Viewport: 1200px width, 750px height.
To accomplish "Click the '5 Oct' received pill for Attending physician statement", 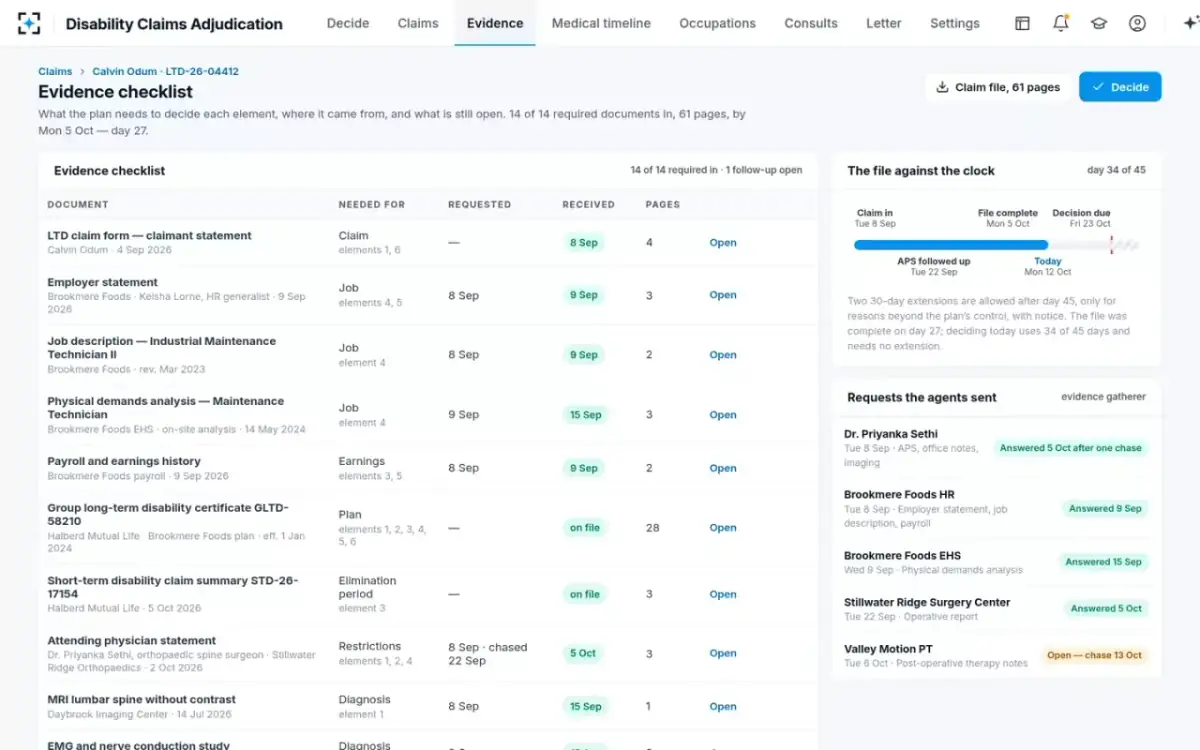I will [583, 653].
